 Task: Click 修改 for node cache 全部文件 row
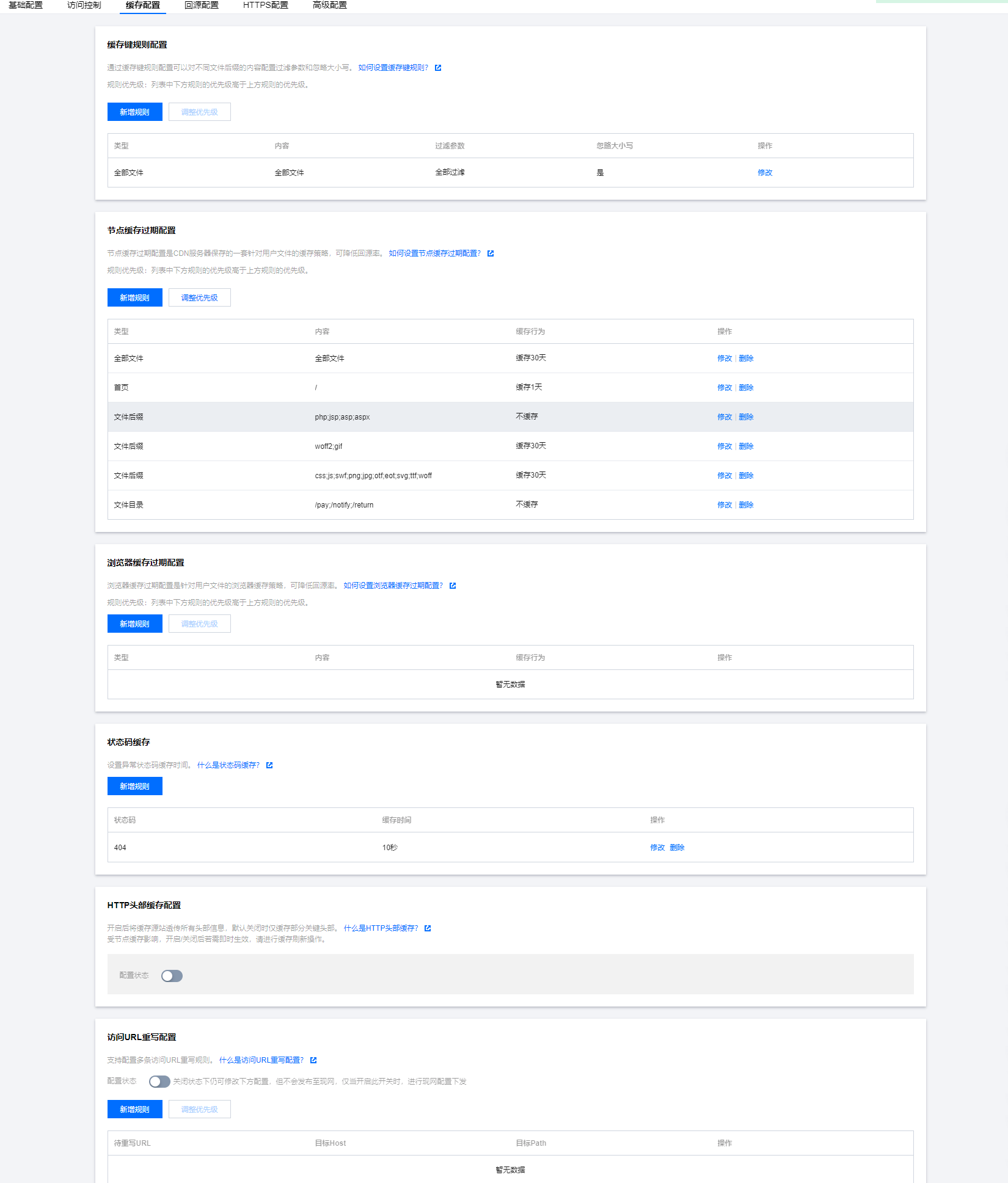point(725,359)
